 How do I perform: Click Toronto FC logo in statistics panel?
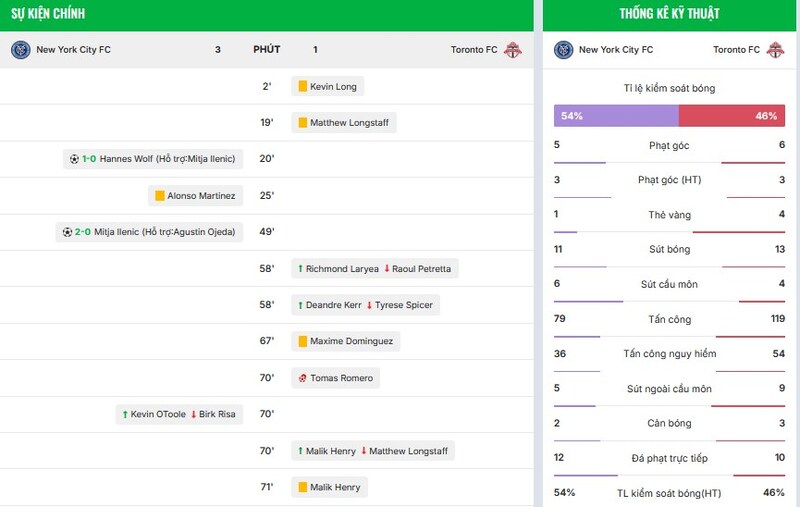point(776,50)
